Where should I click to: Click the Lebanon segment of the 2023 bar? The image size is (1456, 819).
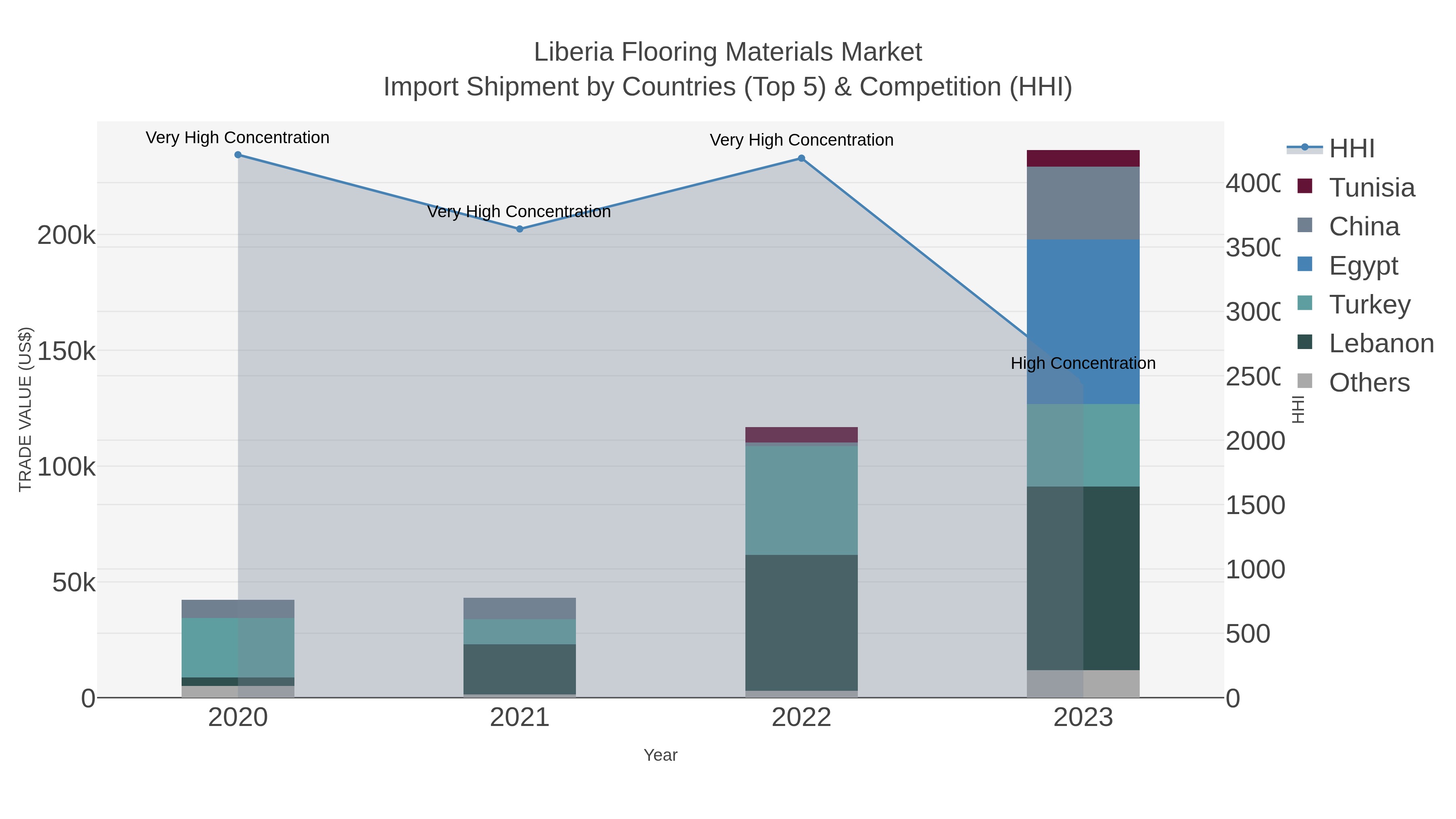(1083, 578)
